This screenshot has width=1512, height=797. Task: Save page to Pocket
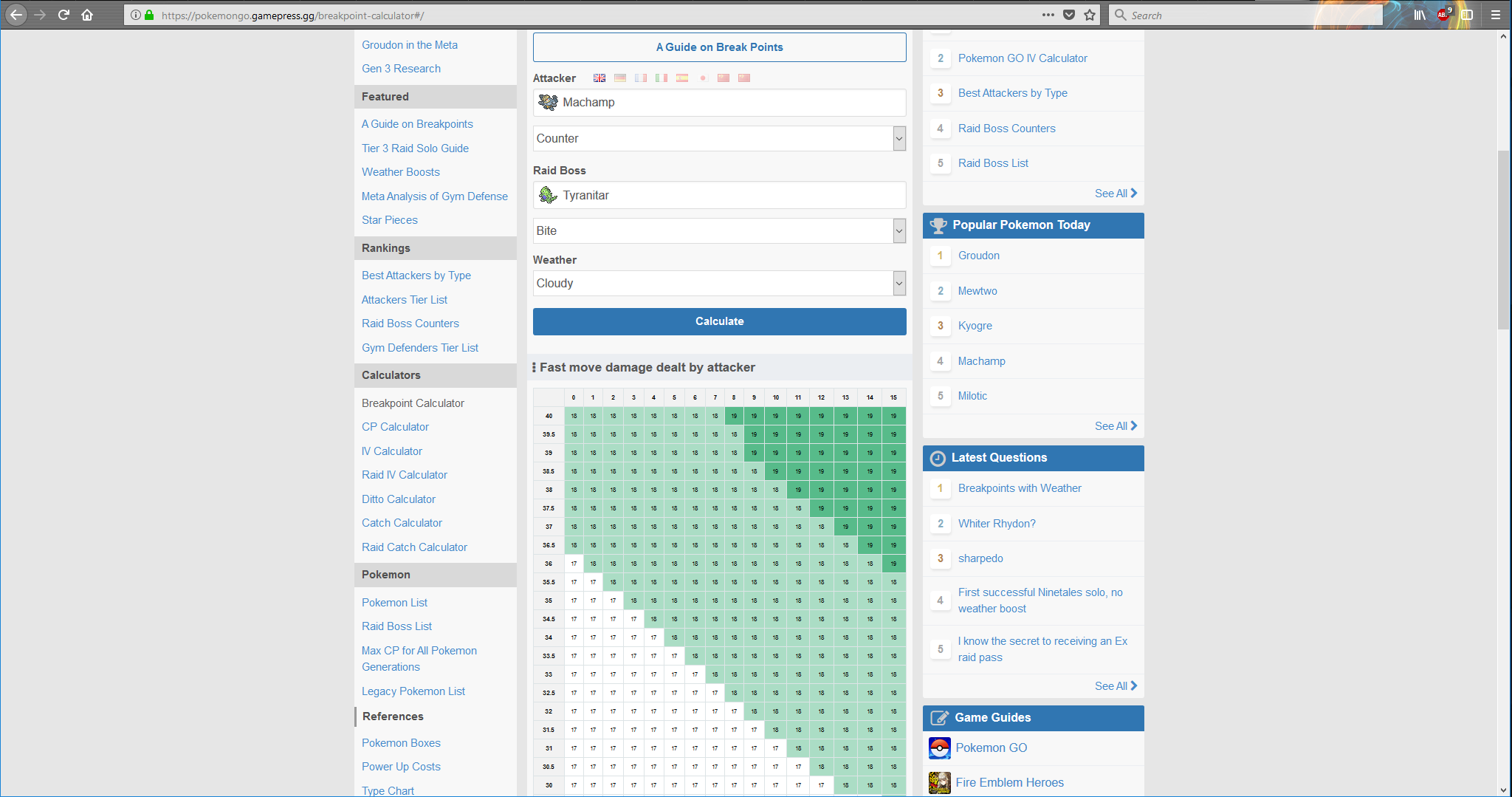click(x=1069, y=15)
